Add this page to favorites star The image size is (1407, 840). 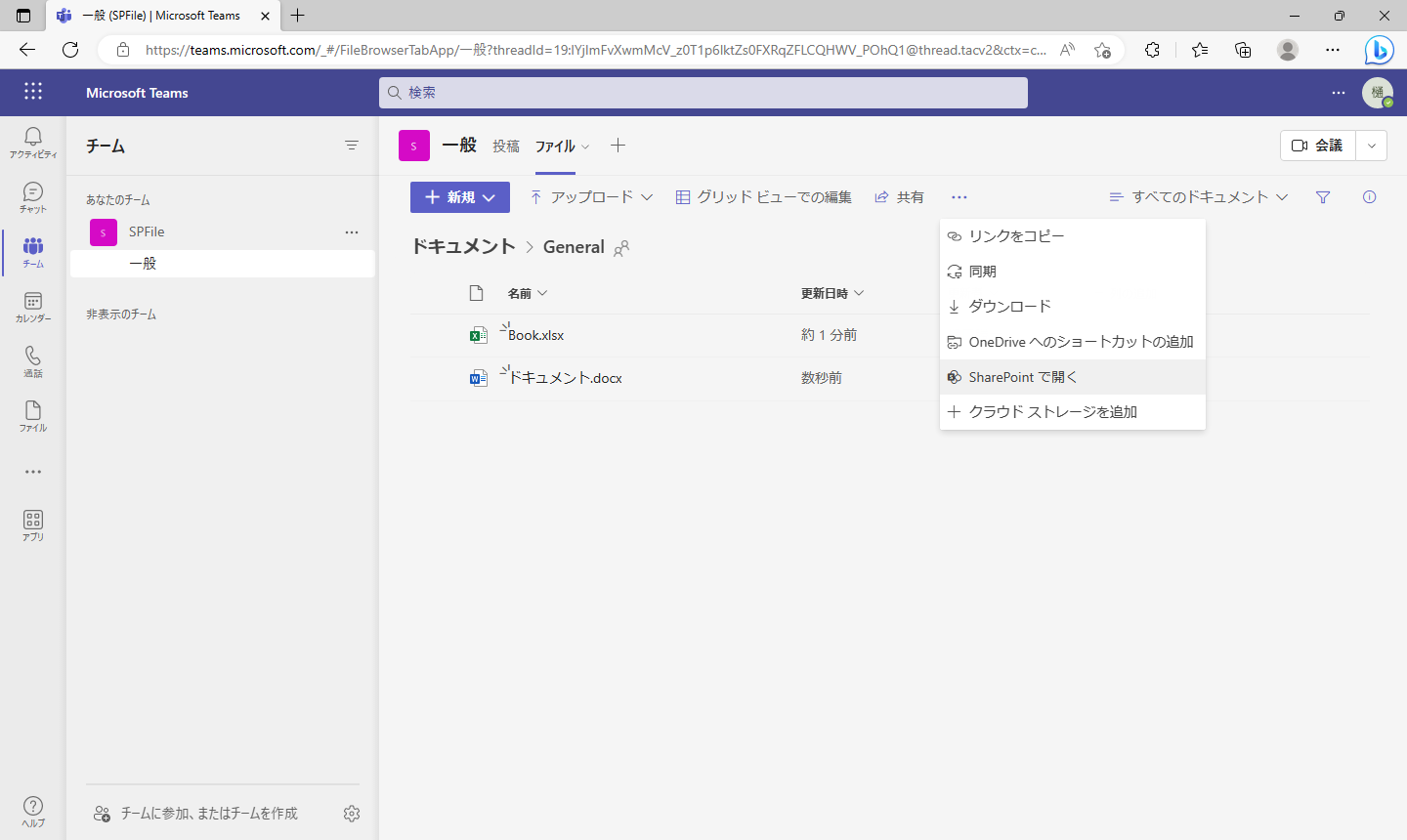click(1102, 50)
